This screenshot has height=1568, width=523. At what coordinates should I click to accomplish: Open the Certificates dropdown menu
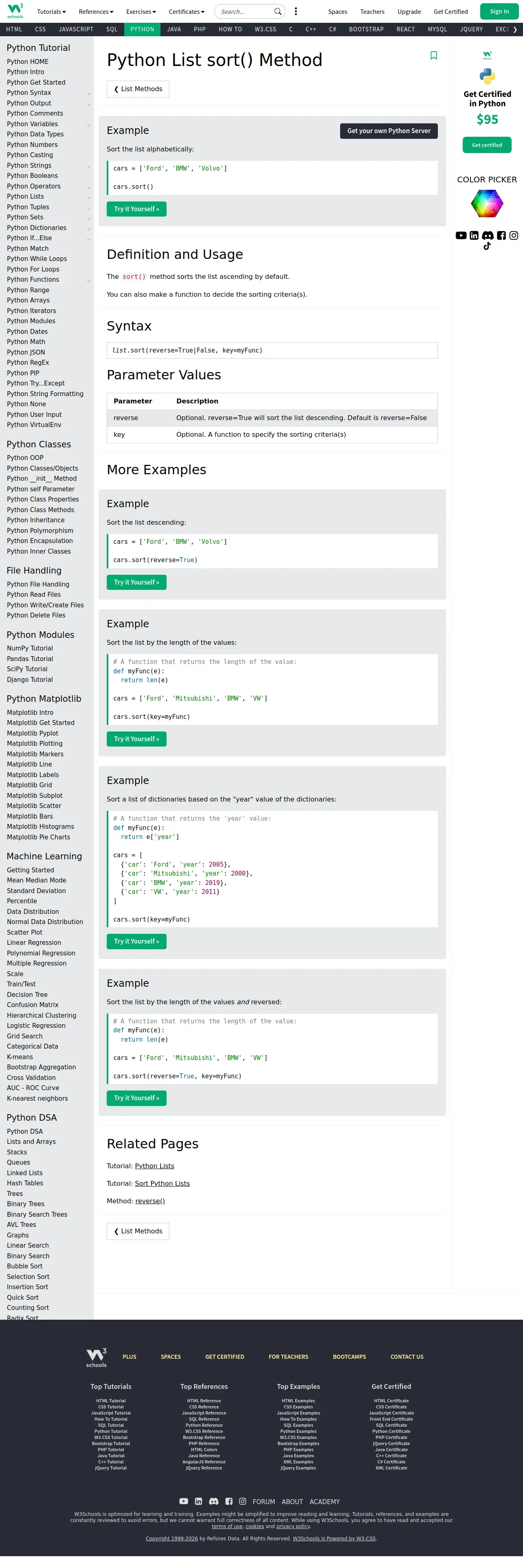coord(186,11)
